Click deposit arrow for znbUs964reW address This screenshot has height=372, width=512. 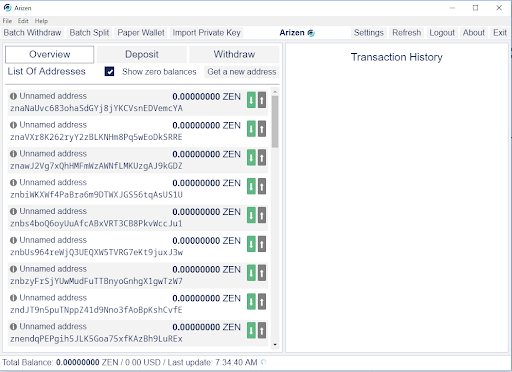(x=251, y=244)
